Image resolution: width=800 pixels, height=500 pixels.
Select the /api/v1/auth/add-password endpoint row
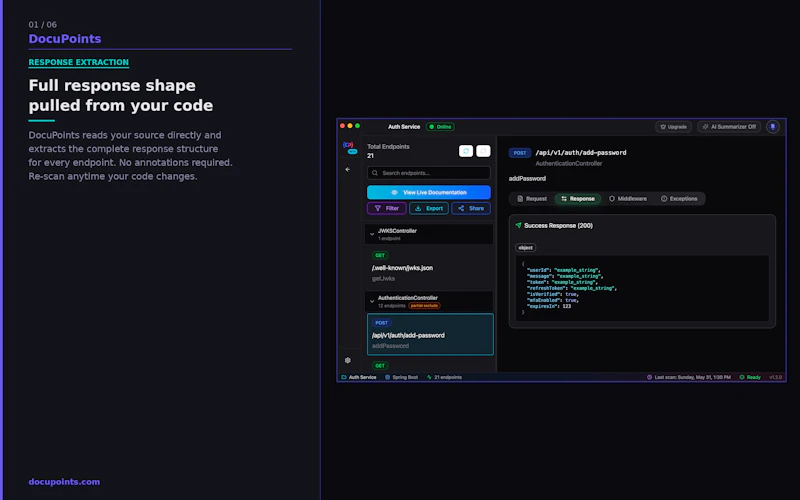click(430, 334)
